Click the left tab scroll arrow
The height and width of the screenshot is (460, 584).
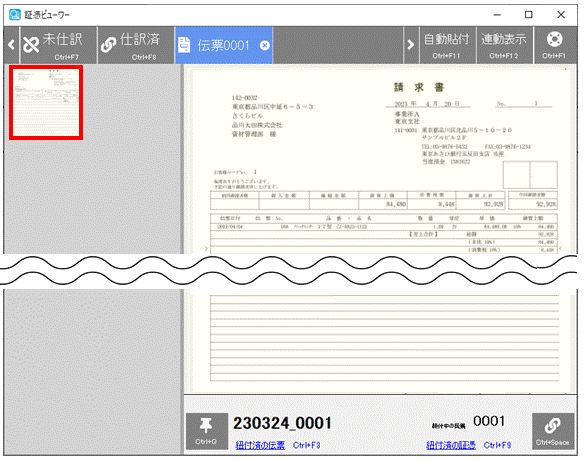[x=12, y=45]
